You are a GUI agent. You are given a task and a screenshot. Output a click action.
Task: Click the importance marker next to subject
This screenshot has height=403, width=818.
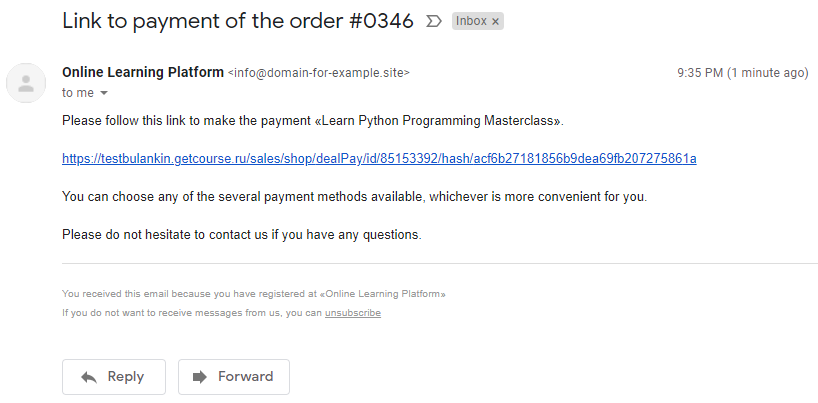pyautogui.click(x=434, y=21)
